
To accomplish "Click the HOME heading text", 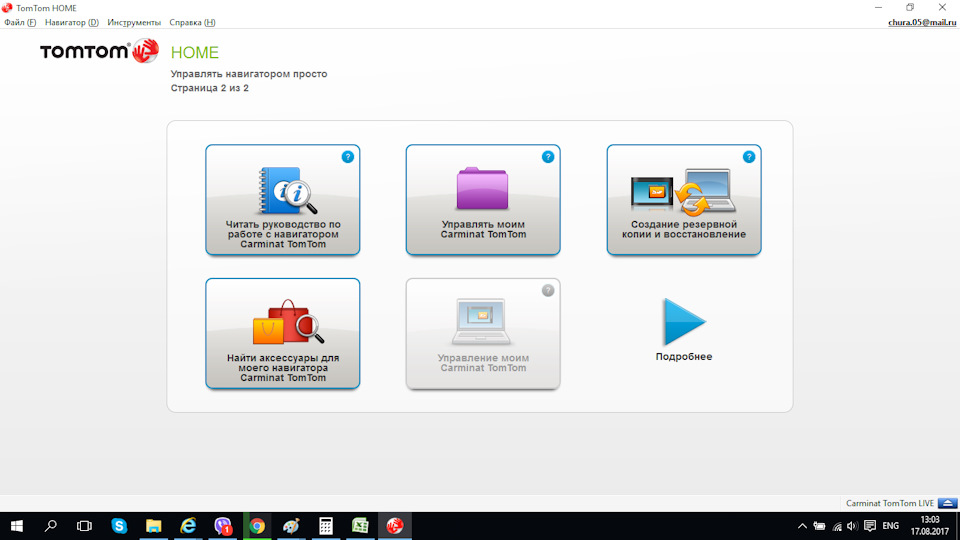I will (x=195, y=53).
